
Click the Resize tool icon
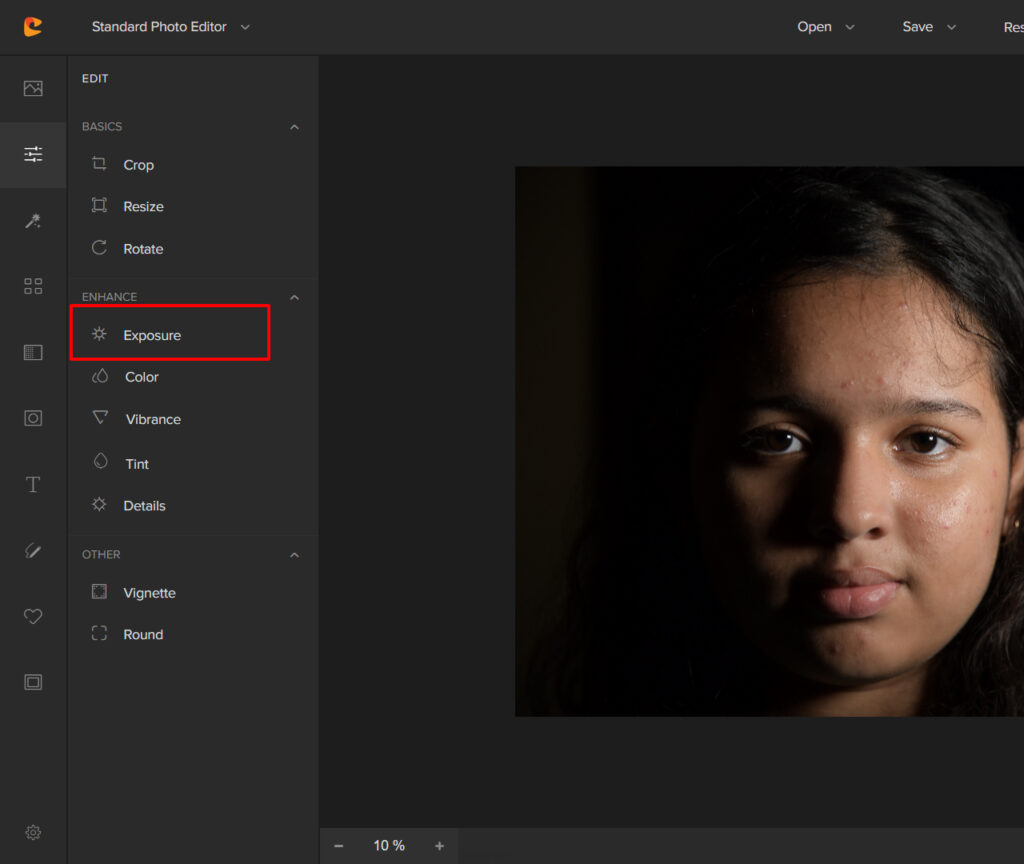click(x=99, y=205)
